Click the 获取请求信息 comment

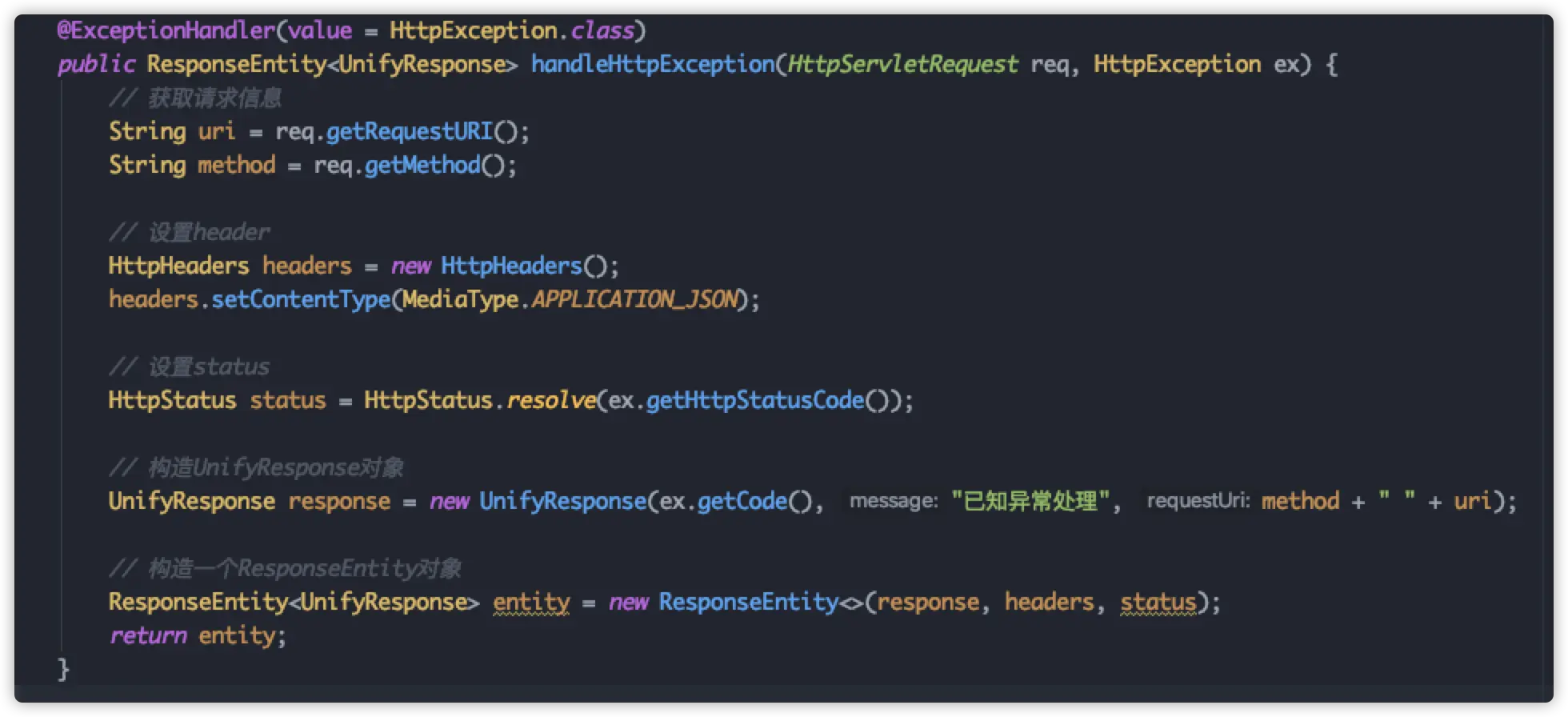tap(195, 98)
